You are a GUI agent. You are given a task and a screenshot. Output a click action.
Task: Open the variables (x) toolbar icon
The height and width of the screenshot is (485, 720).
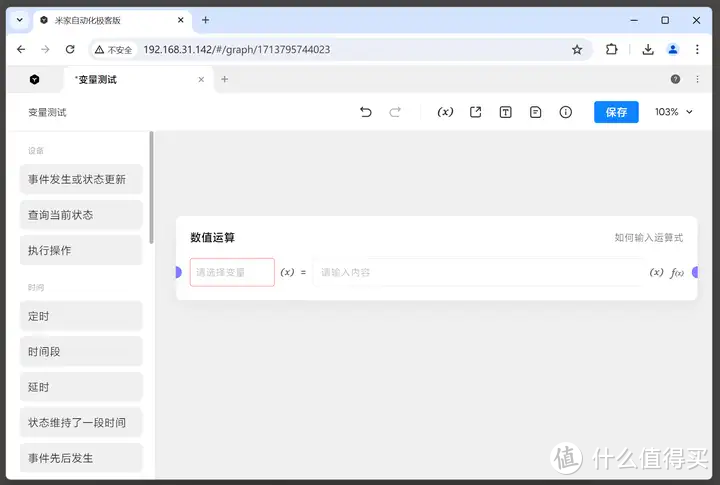pos(446,112)
